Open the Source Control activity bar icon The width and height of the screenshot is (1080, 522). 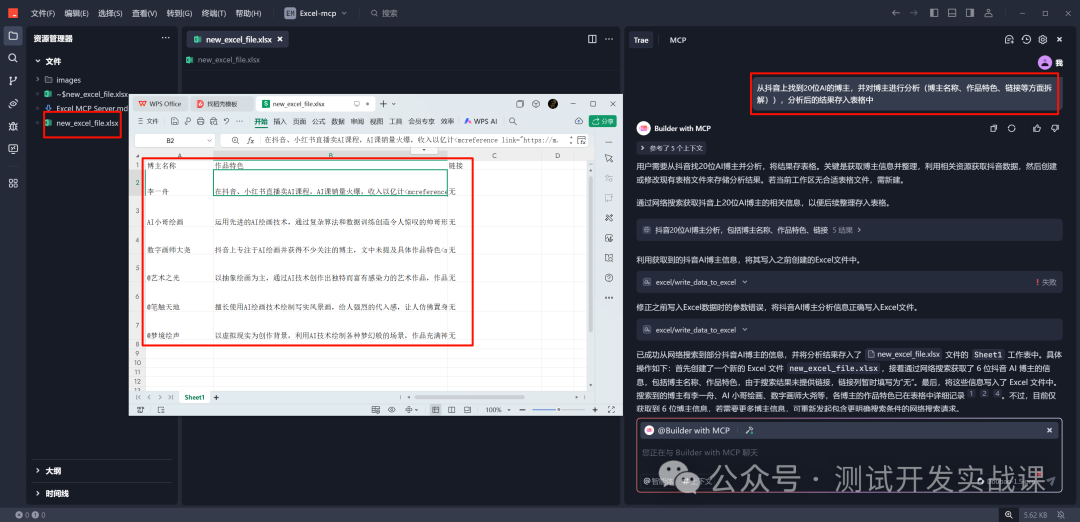tap(12, 81)
